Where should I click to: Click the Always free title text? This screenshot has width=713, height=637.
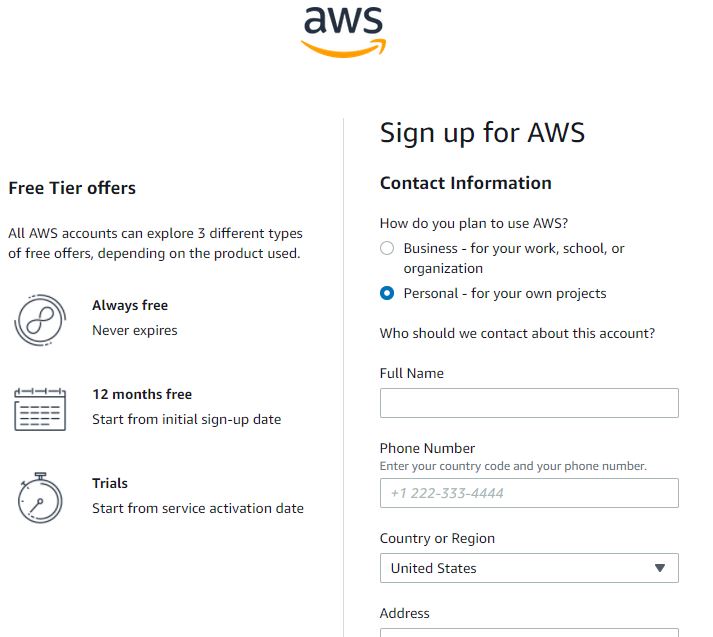pyautogui.click(x=130, y=306)
